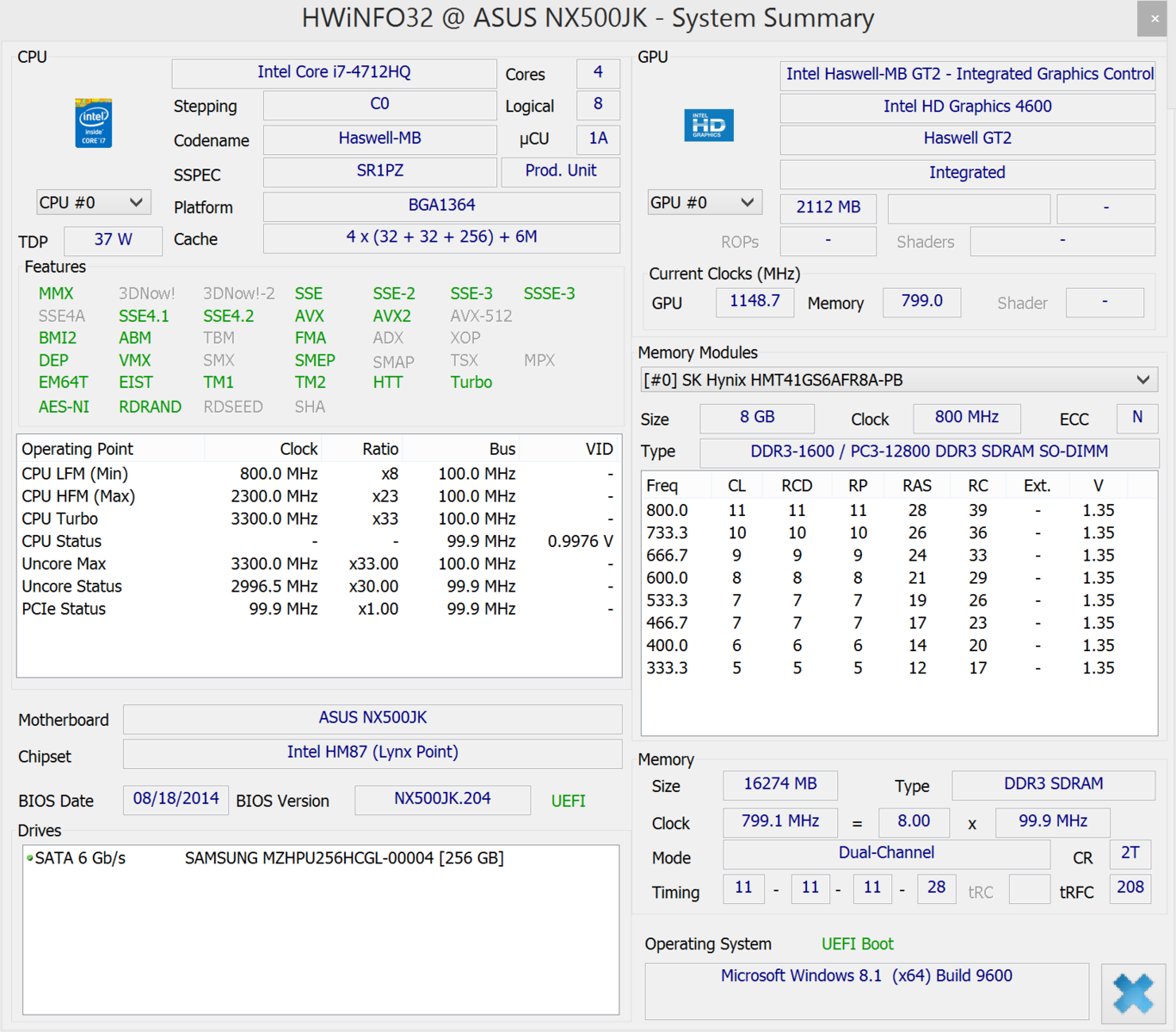The image size is (1176, 1032).
Task: Click the Intel Core i7-4712HQ name field
Action: coord(334,73)
